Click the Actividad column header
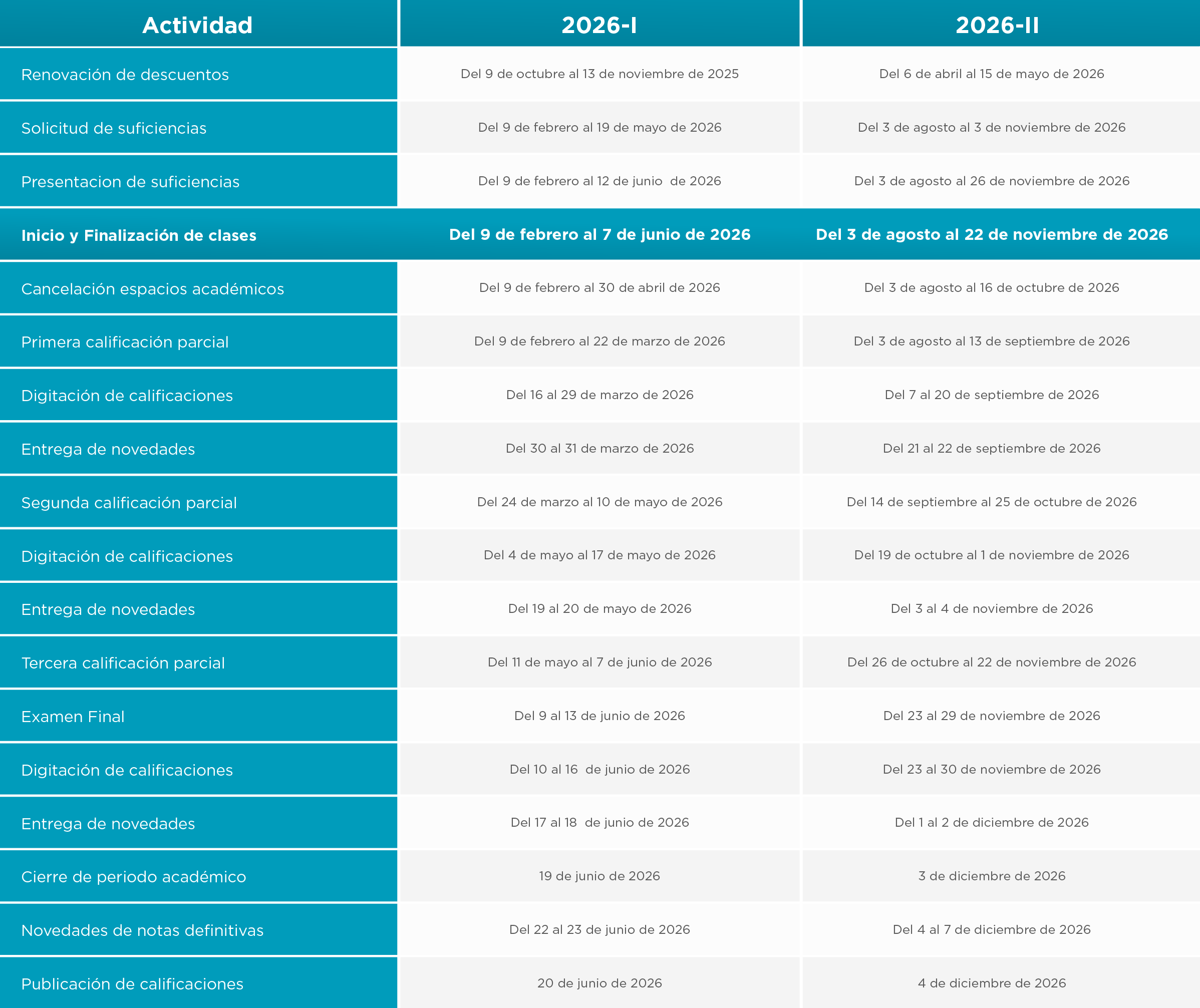This screenshot has width=1200, height=1008. point(197,25)
